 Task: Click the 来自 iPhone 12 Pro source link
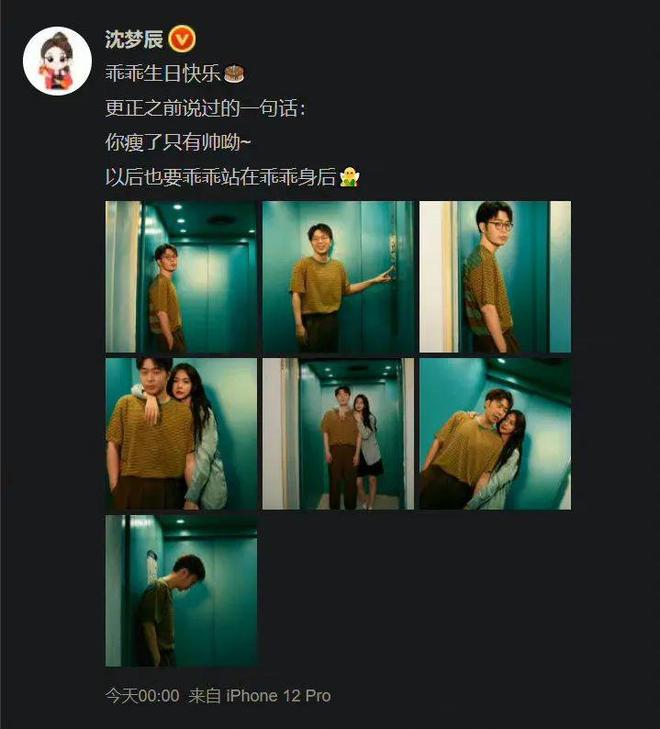click(x=259, y=696)
